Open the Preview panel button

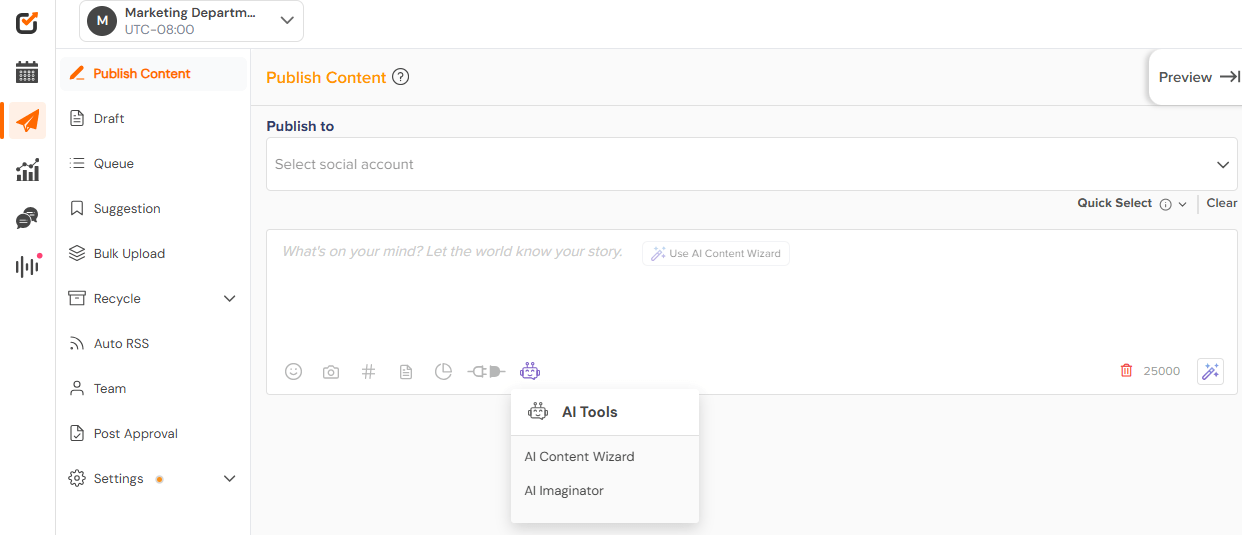tap(1198, 77)
